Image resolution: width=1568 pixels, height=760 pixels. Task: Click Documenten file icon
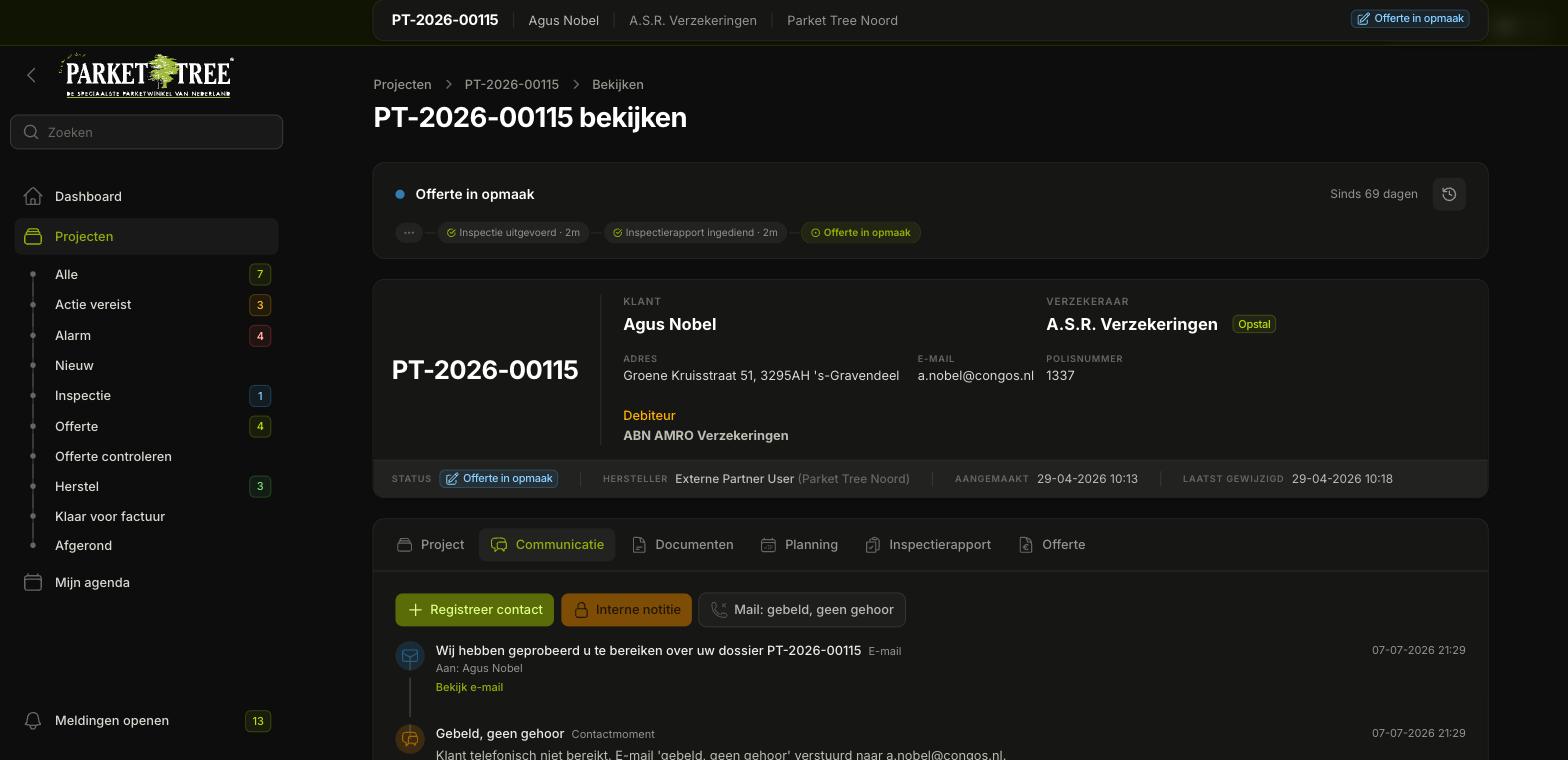tap(639, 545)
